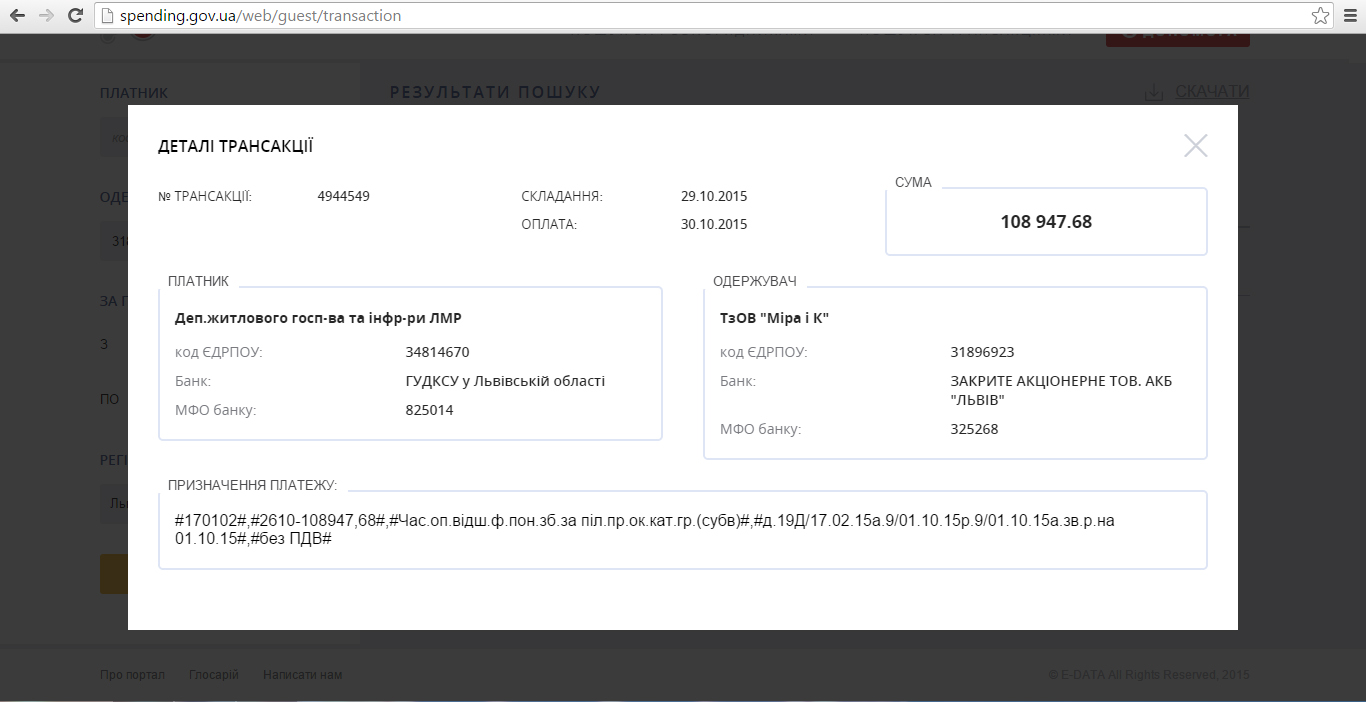The image size is (1366, 702).
Task: Click the СКАЧАТИ download link
Action: (x=1212, y=92)
